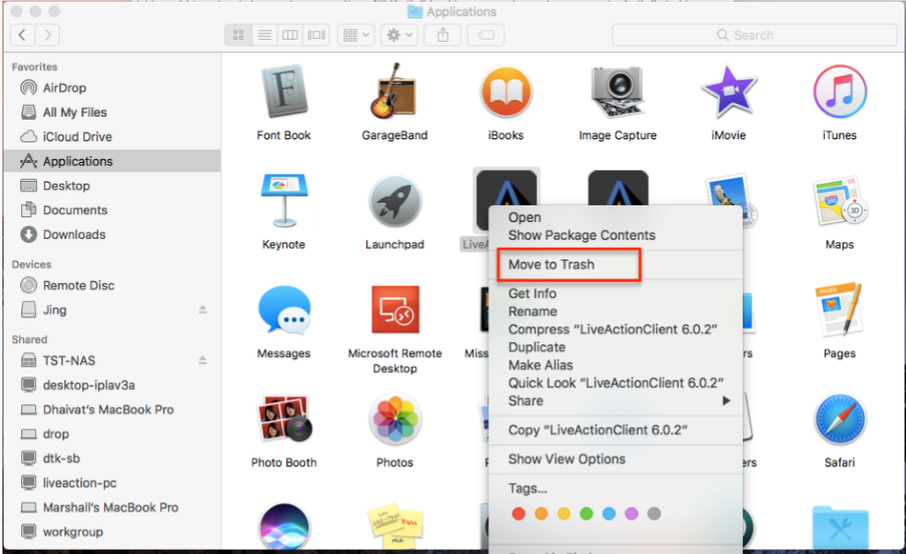Image resolution: width=906 pixels, height=554 pixels.
Task: Switch to list view
Action: click(265, 35)
